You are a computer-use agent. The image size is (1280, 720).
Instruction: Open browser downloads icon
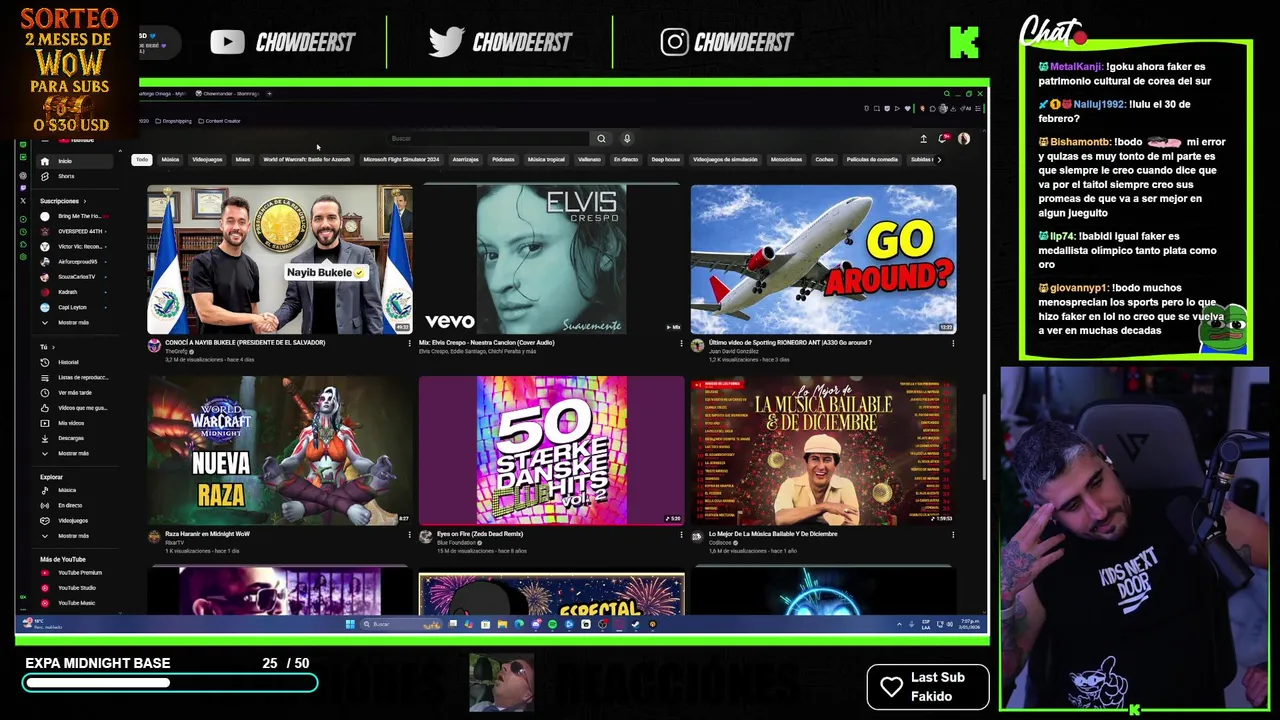click(x=953, y=109)
